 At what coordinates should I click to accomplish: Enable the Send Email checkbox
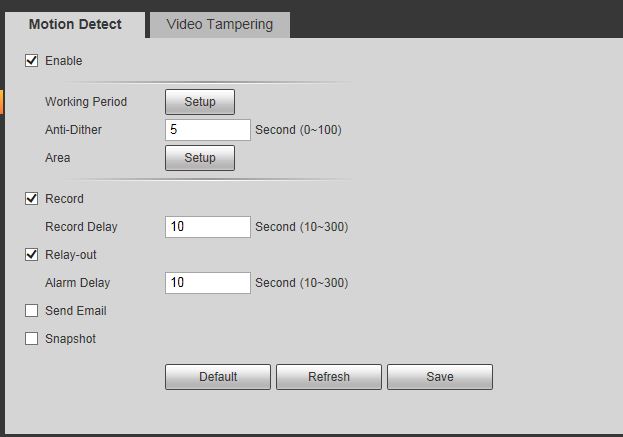[x=31, y=310]
